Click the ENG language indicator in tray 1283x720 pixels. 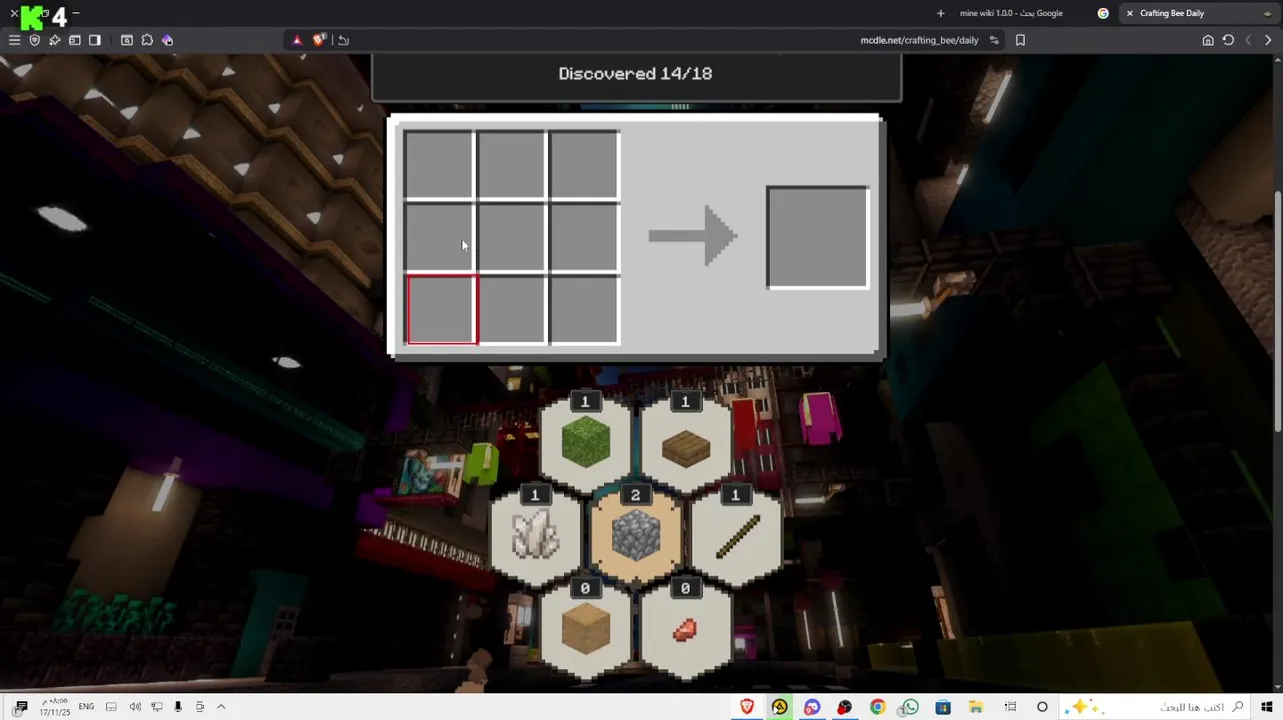[x=86, y=707]
